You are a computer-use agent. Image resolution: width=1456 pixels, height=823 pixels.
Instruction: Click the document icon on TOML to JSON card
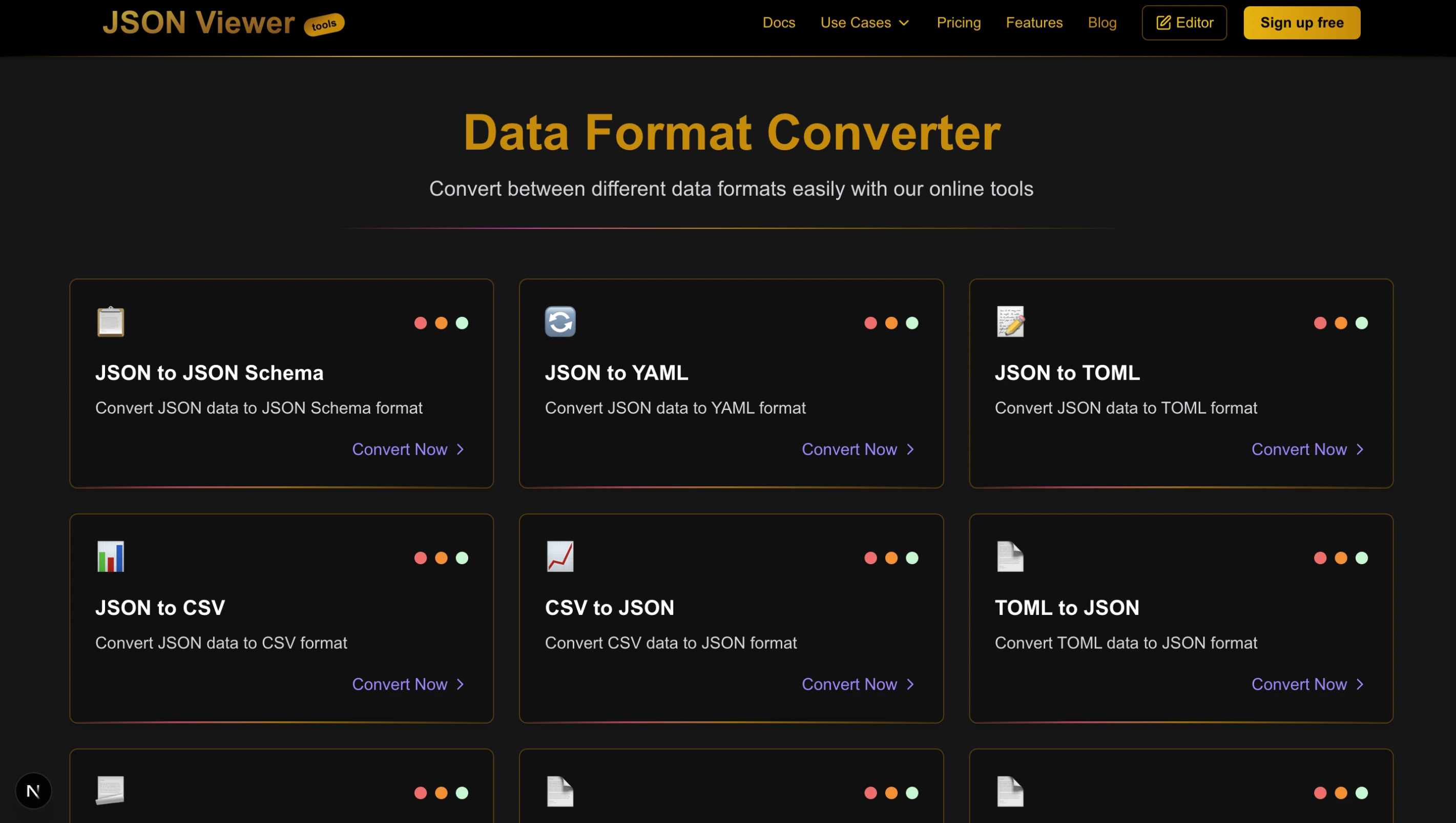1011,558
